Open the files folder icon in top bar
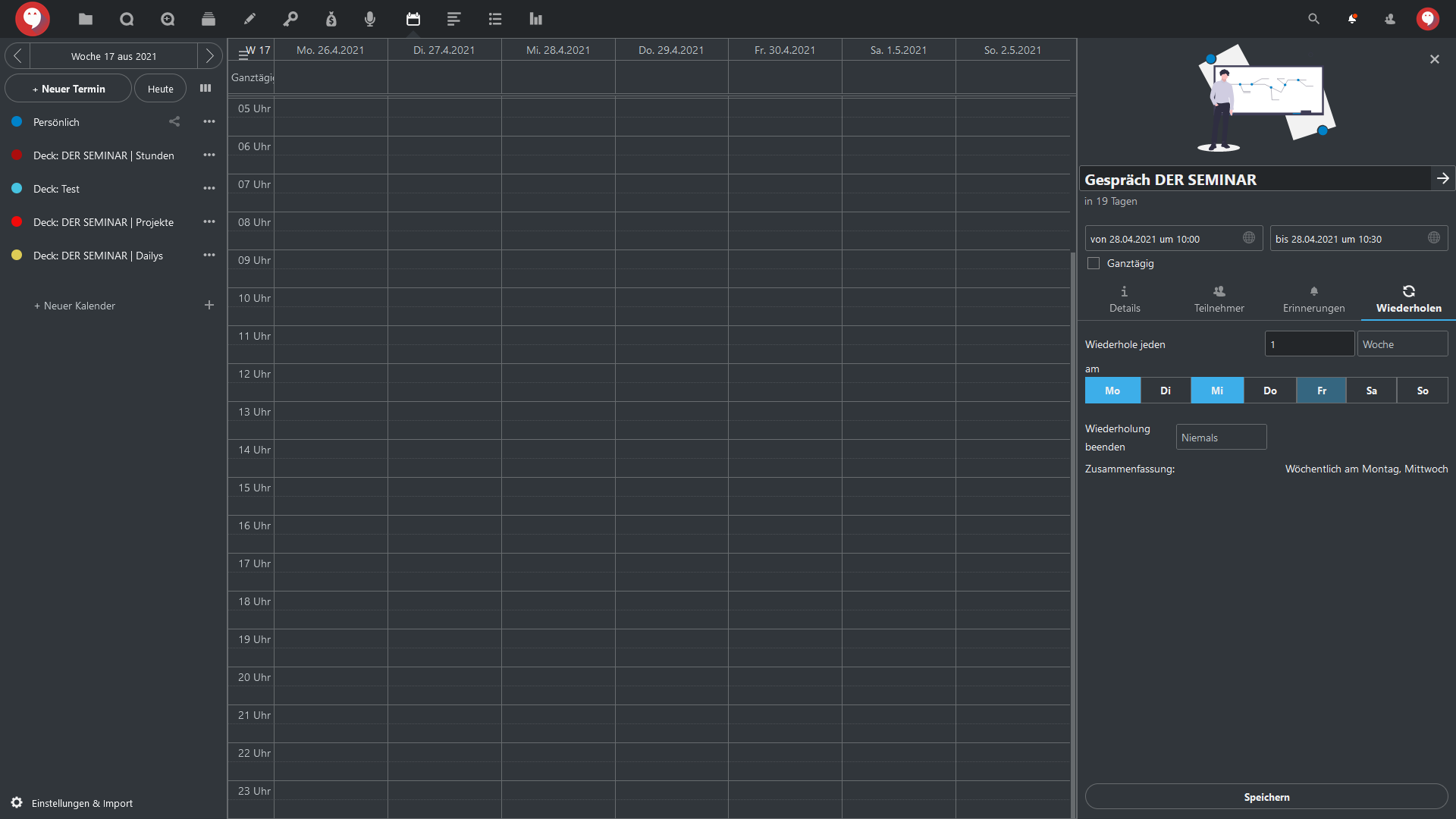The image size is (1456, 819). pos(86,19)
